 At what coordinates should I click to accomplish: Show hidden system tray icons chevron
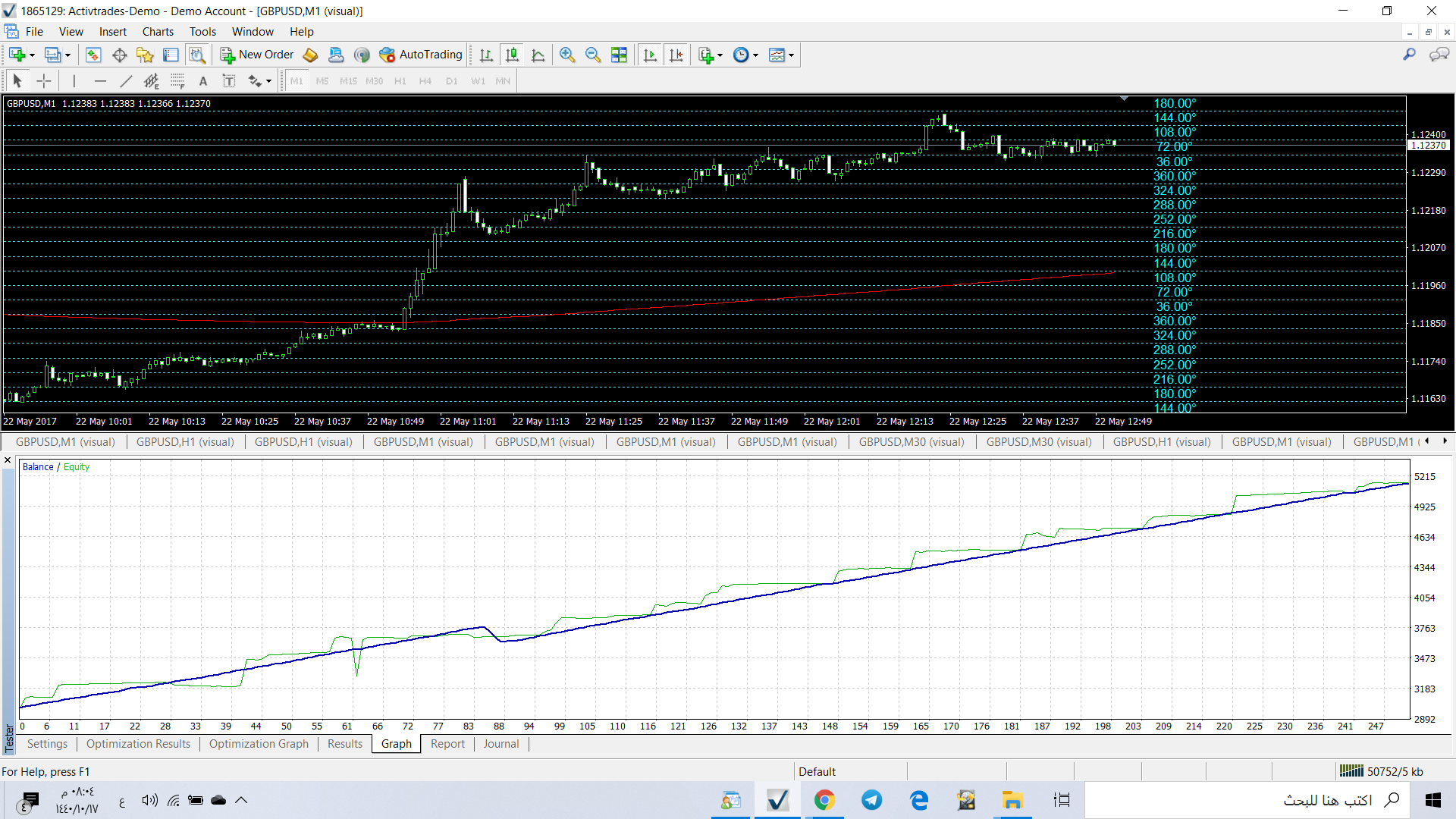tap(241, 800)
